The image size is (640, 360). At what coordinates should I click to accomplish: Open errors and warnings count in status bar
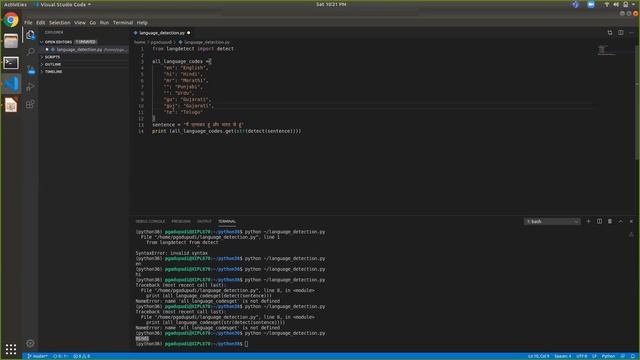click(82, 356)
